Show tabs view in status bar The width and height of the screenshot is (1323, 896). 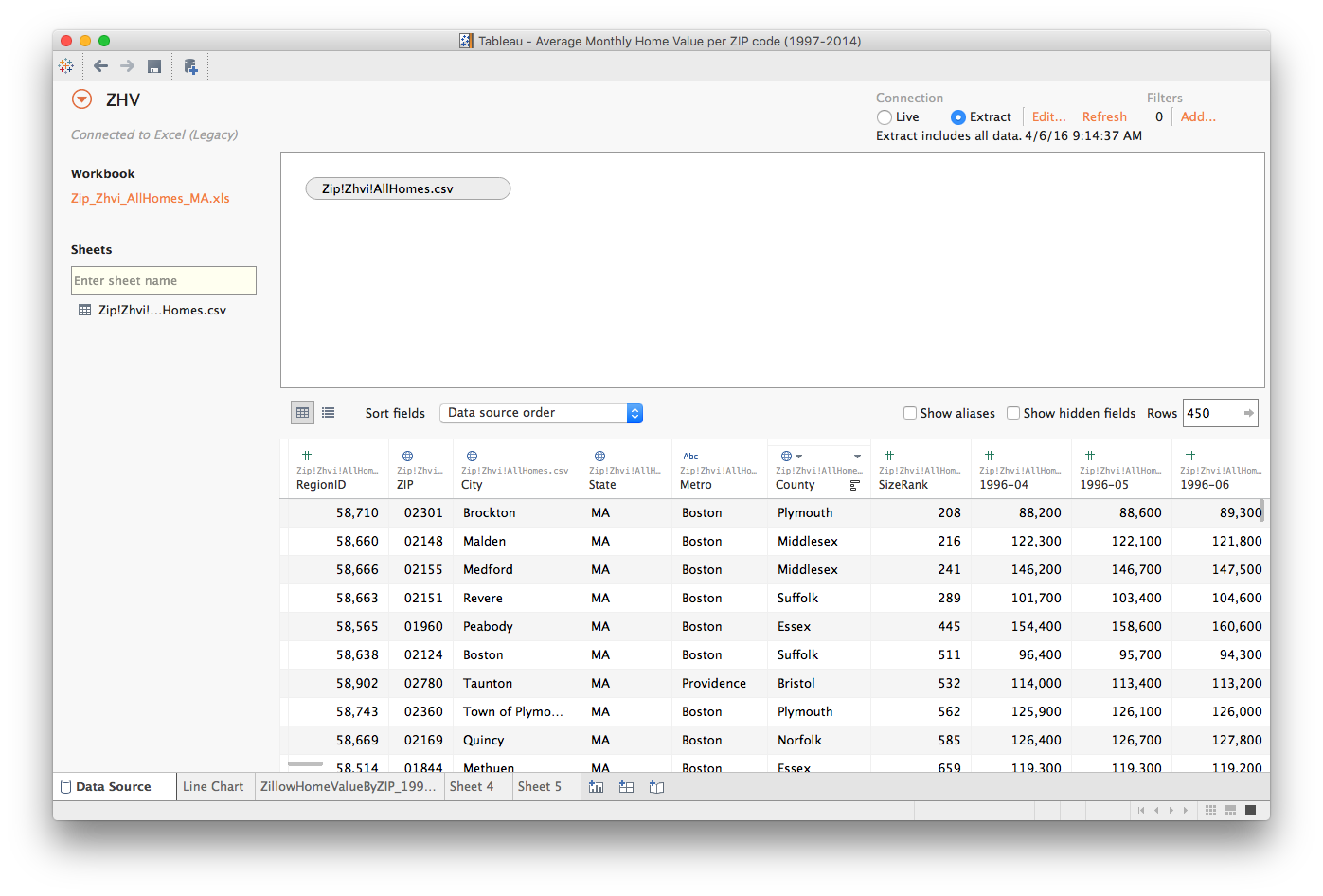[1250, 810]
